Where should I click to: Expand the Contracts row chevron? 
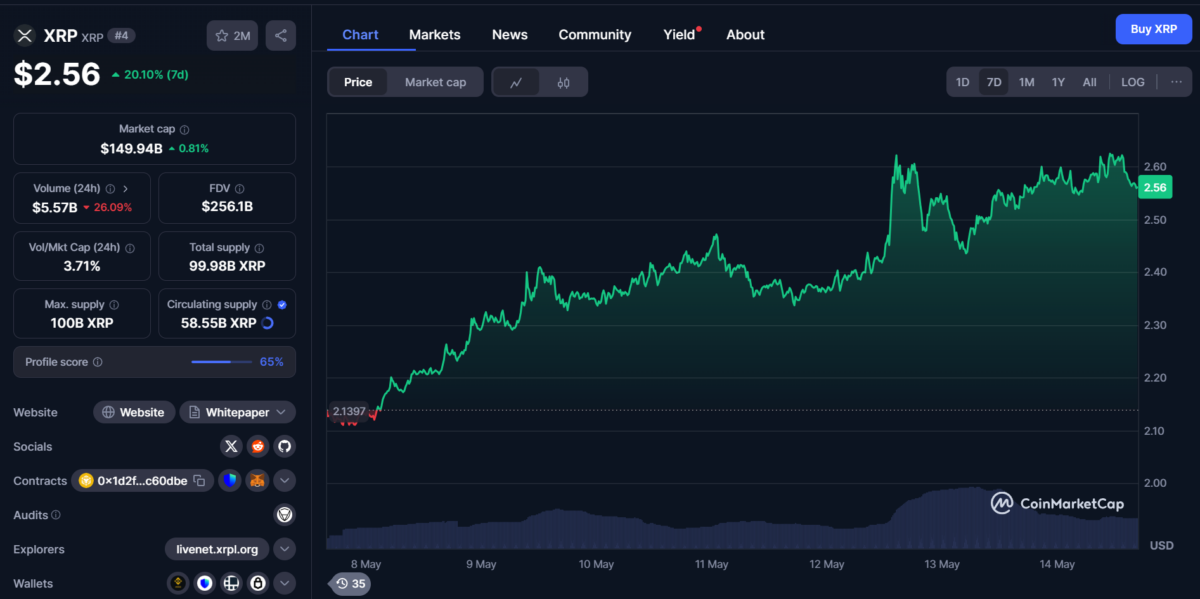point(284,481)
